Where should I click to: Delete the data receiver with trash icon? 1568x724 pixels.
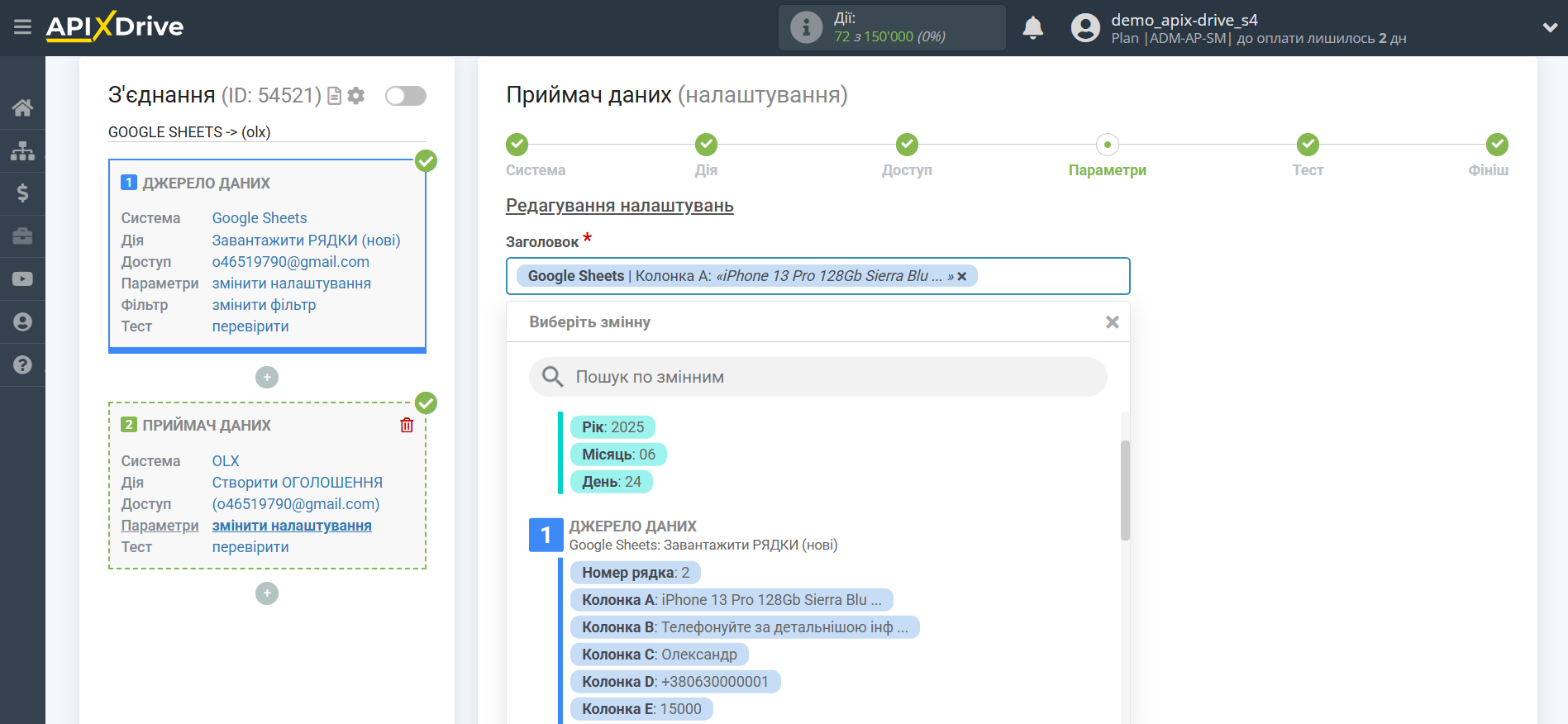pyautogui.click(x=407, y=425)
